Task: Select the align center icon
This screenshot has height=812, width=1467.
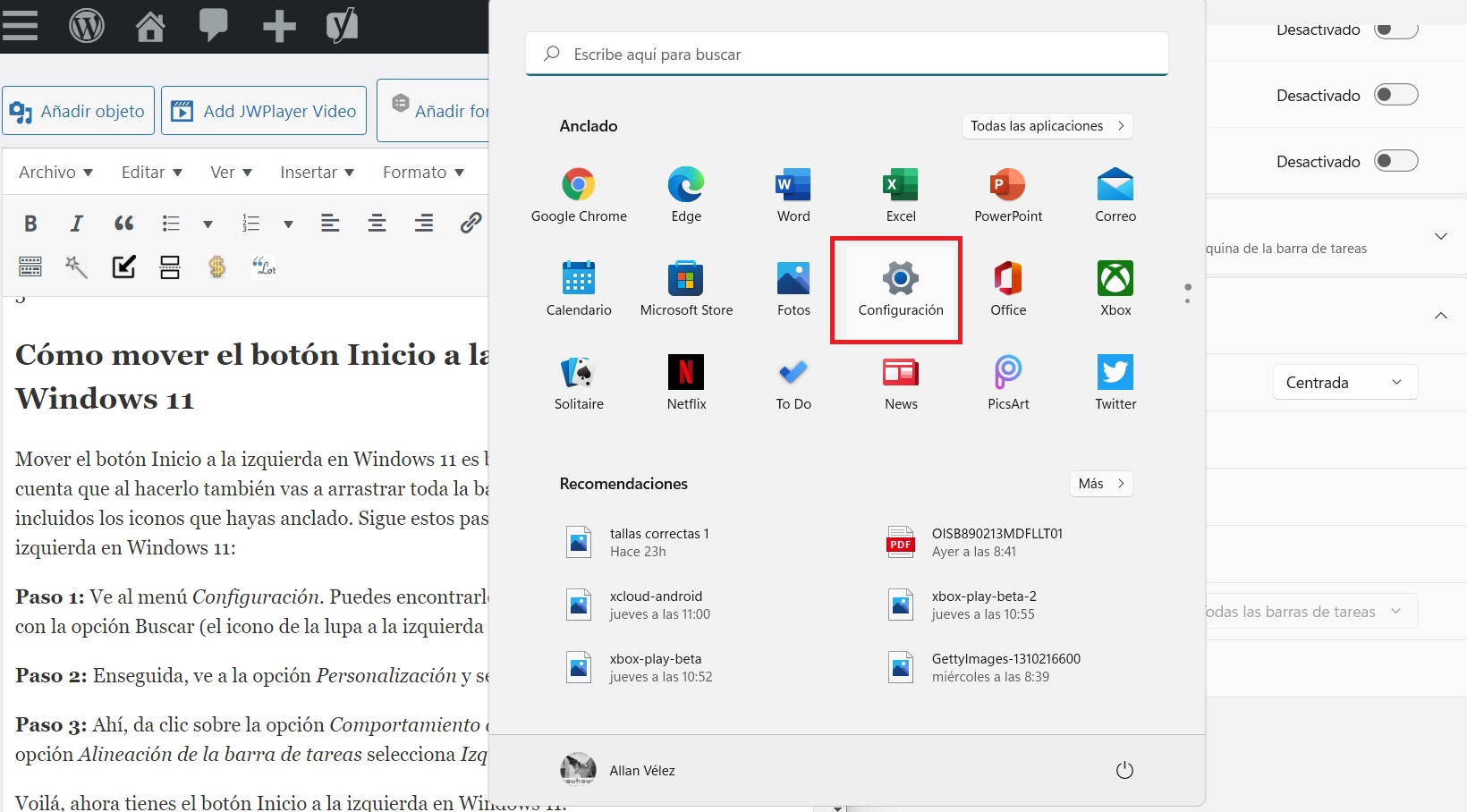Action: 377,224
